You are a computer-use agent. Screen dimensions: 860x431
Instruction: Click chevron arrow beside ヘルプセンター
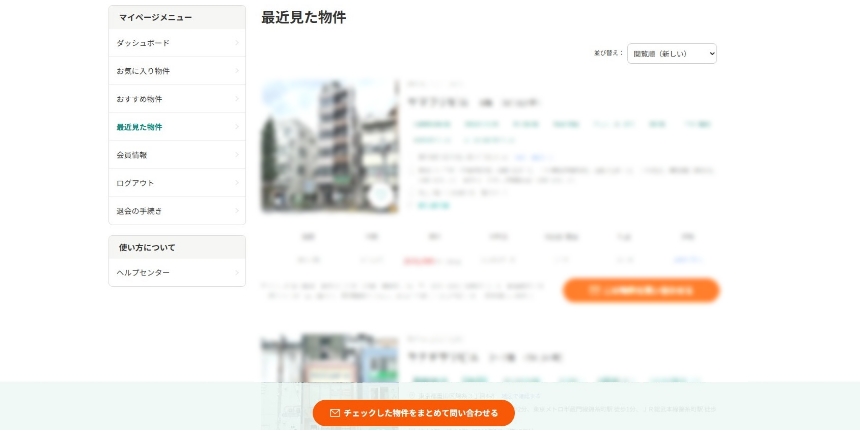pyautogui.click(x=237, y=273)
